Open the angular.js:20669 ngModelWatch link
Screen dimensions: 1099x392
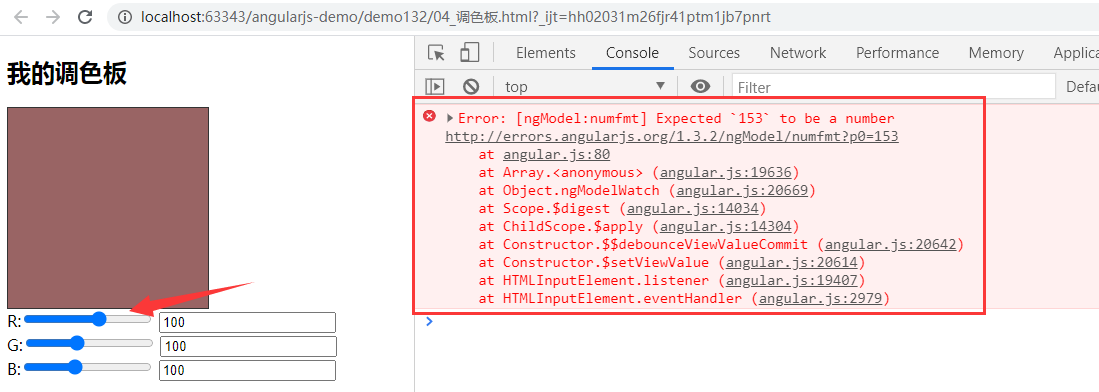tap(742, 190)
